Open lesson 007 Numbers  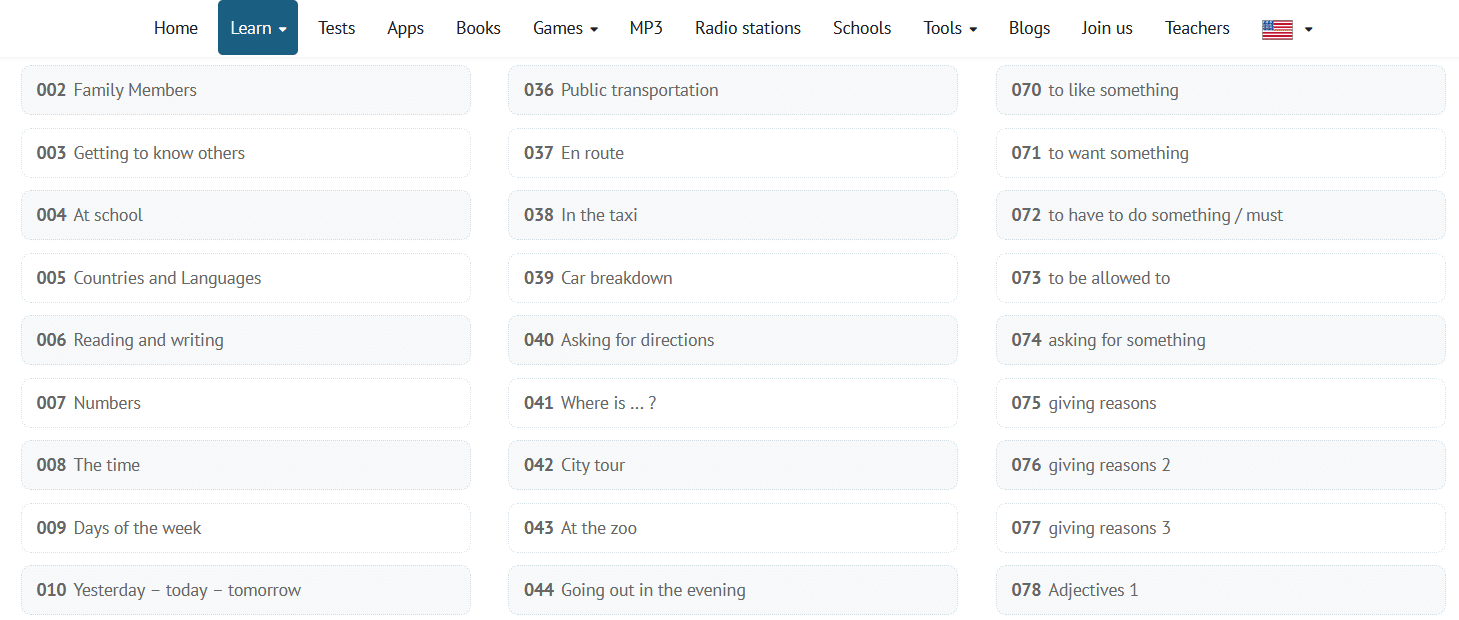tap(245, 403)
